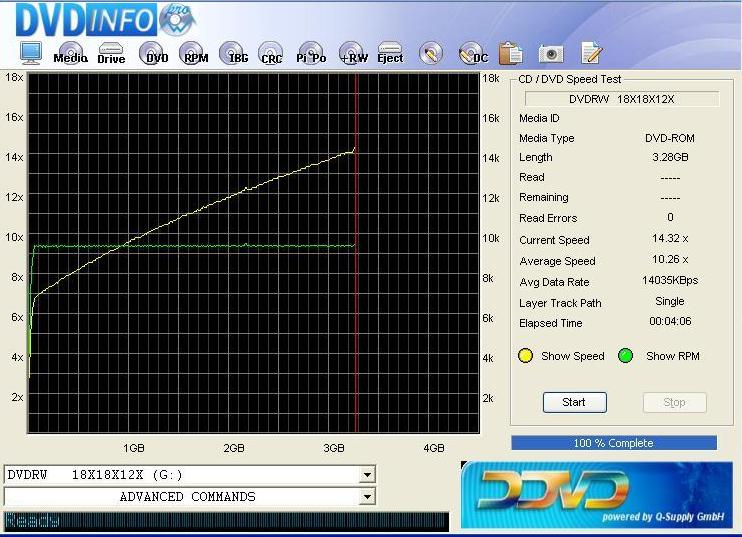Click the Elapsed Time value 00:04:06
This screenshot has height=537, width=742.
[x=670, y=321]
